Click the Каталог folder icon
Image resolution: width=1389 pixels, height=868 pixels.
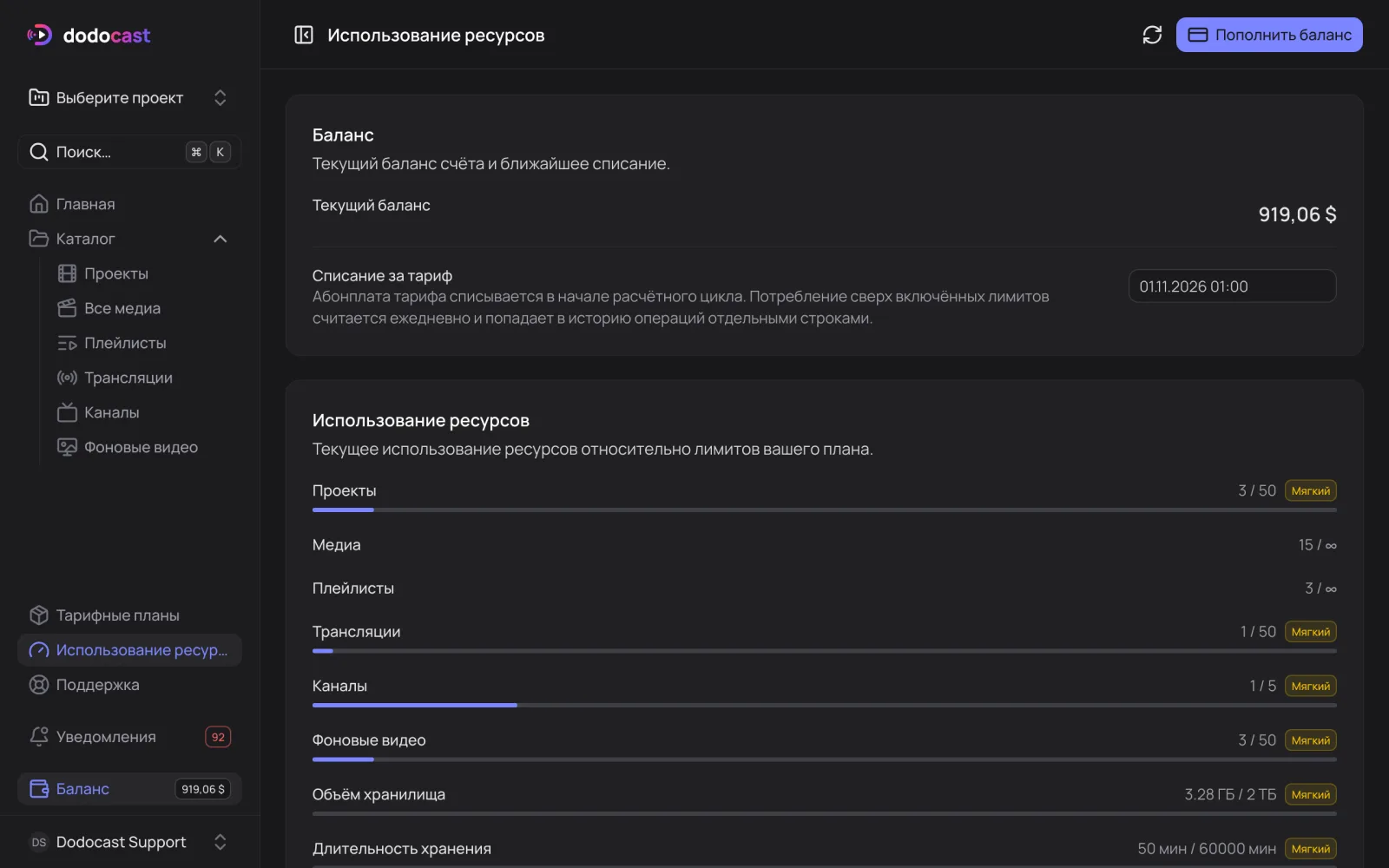(x=39, y=239)
